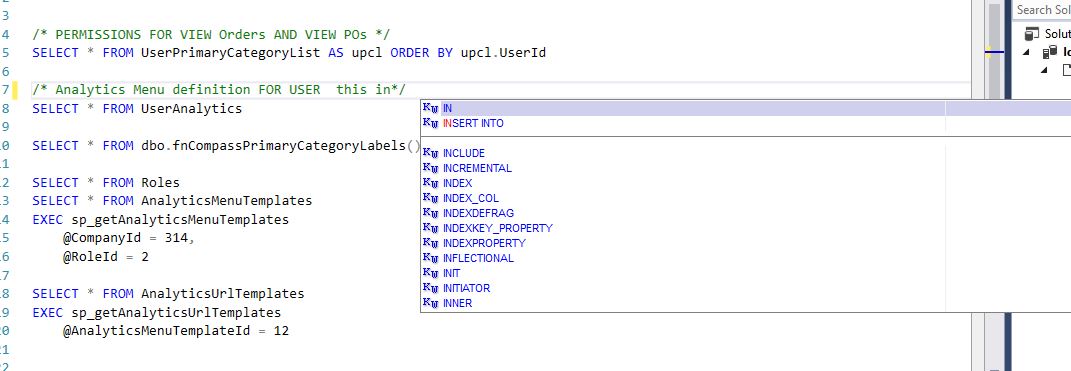Image resolution: width=1071 pixels, height=371 pixels.
Task: Click the server project icon under Solution
Action: [1050, 53]
